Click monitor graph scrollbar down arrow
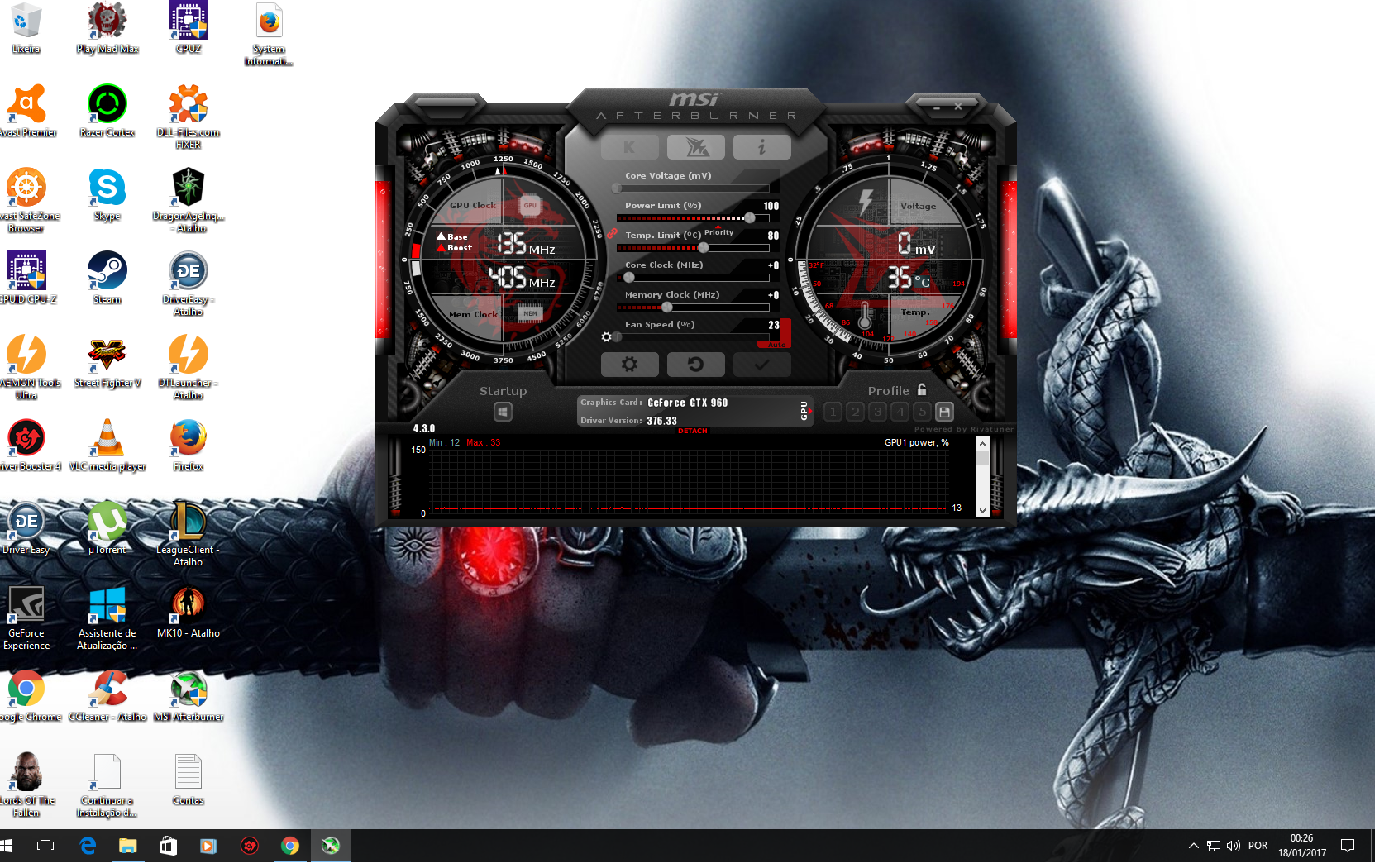Viewport: 1389px width, 868px height. 982,511
